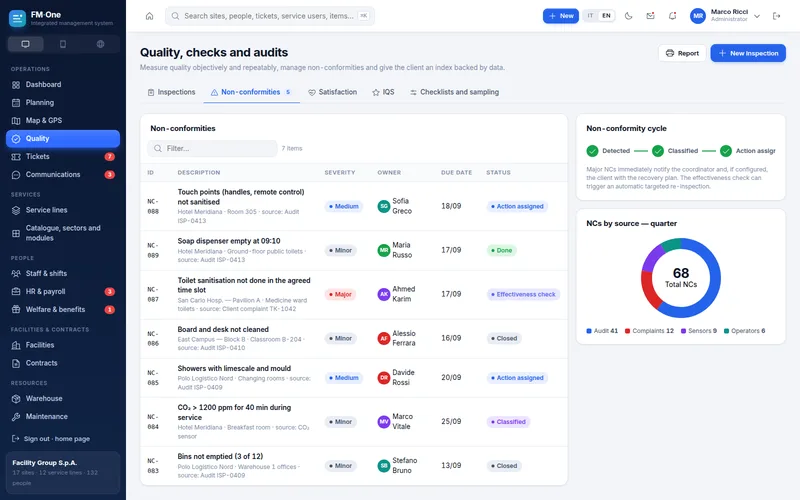The image size is (800, 500).
Task: Click 'Bins not emptied (3 of 12)' row
Action: [x=354, y=466]
